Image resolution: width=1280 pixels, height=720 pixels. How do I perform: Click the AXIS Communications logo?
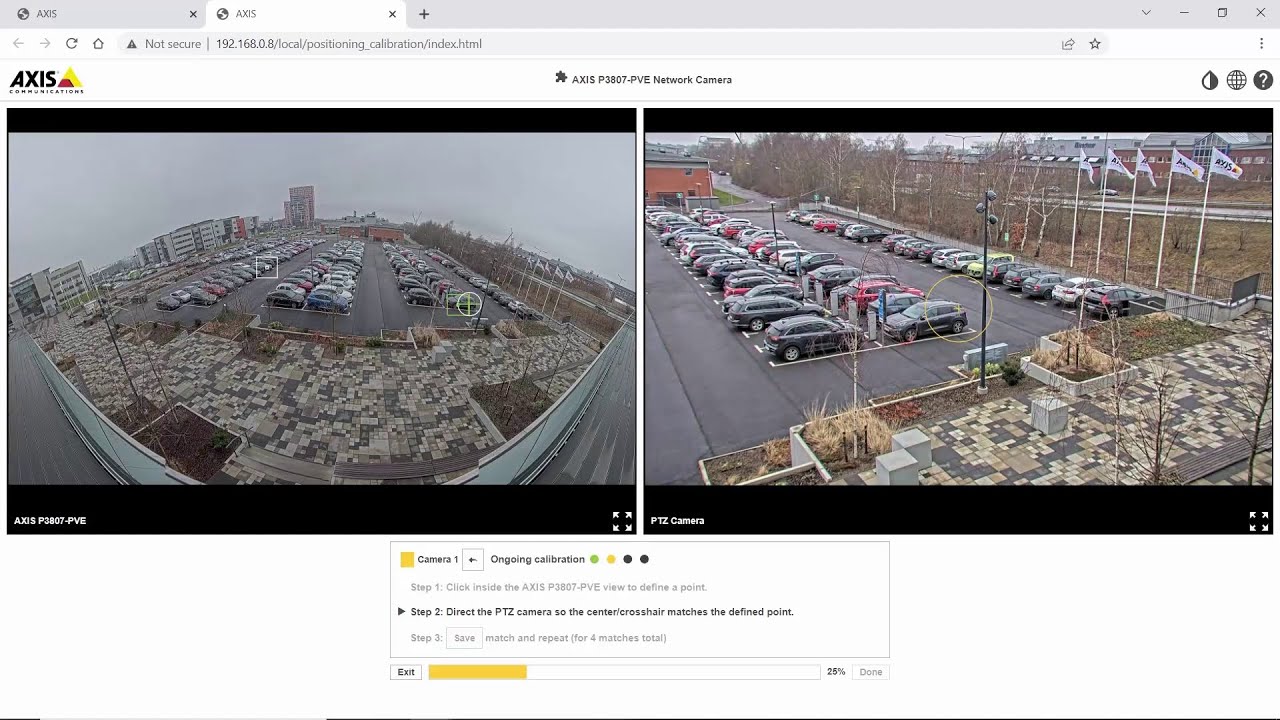tap(47, 80)
